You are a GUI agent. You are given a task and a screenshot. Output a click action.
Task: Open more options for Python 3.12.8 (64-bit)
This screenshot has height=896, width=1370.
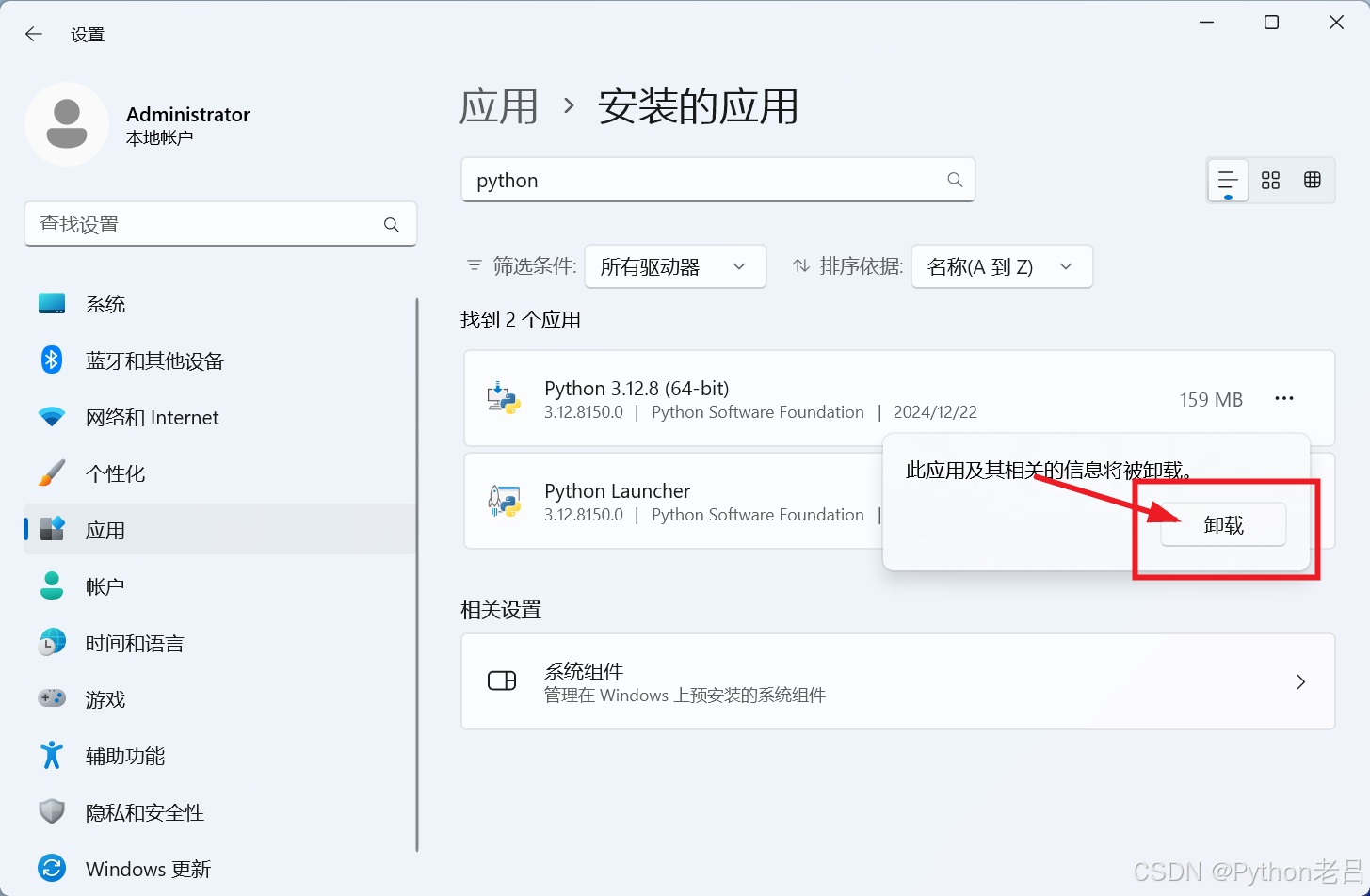tap(1284, 398)
